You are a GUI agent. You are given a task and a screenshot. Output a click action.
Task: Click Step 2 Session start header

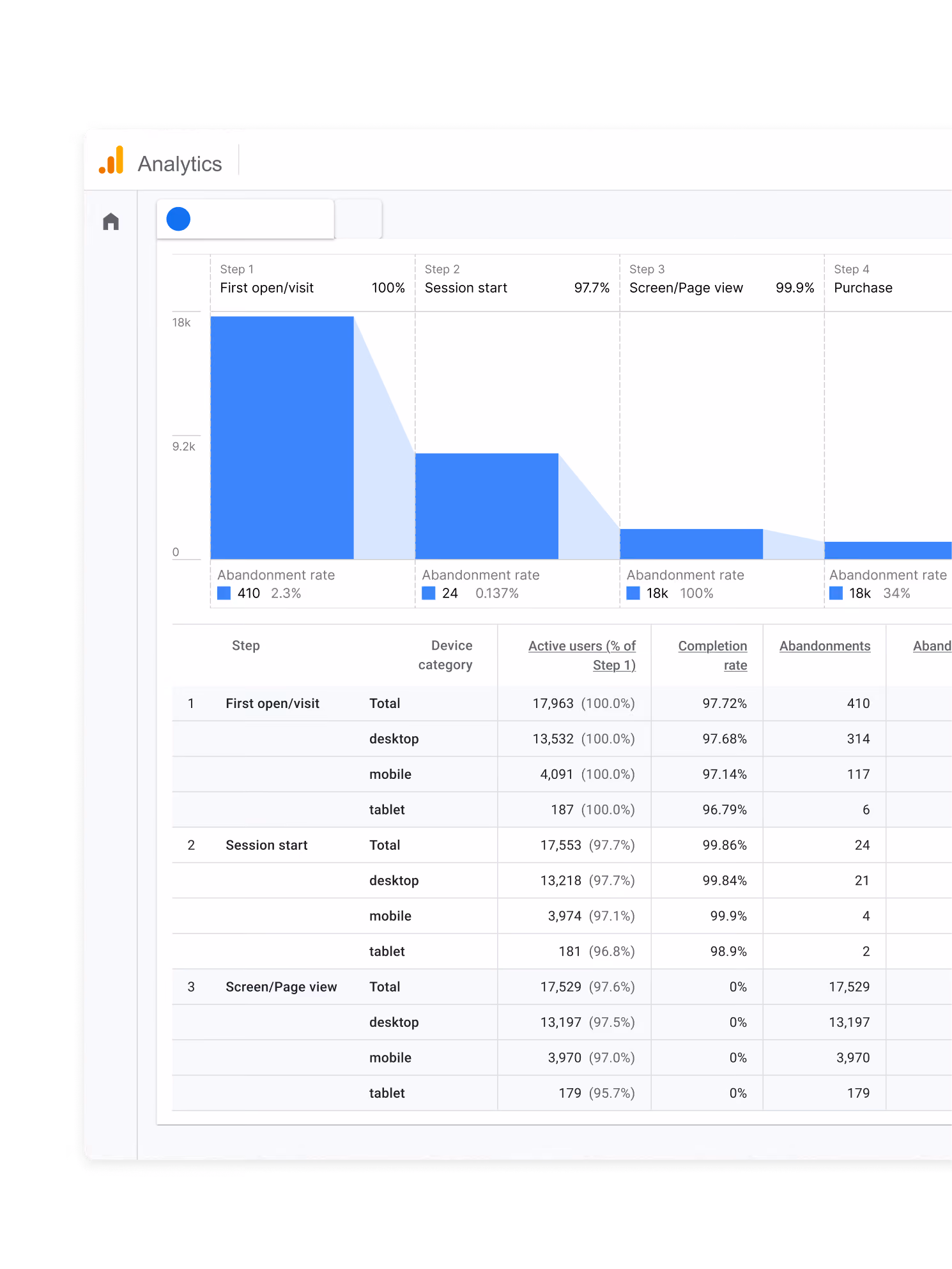[517, 279]
